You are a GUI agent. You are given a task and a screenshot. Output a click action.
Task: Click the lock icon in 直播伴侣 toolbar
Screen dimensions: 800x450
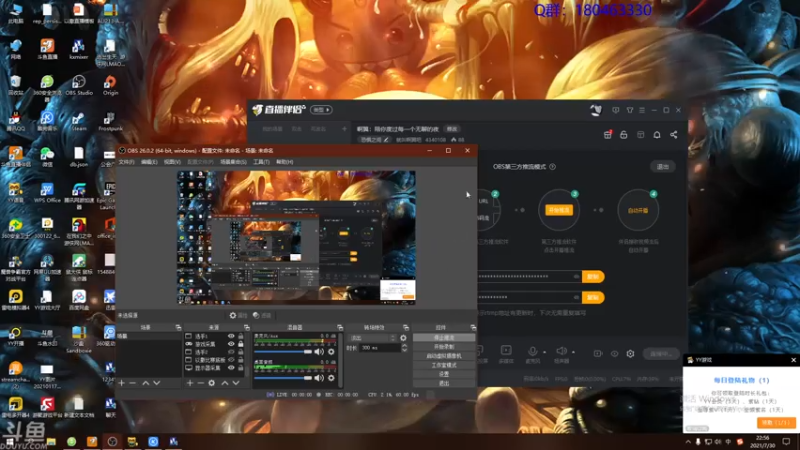pyautogui.click(x=623, y=135)
